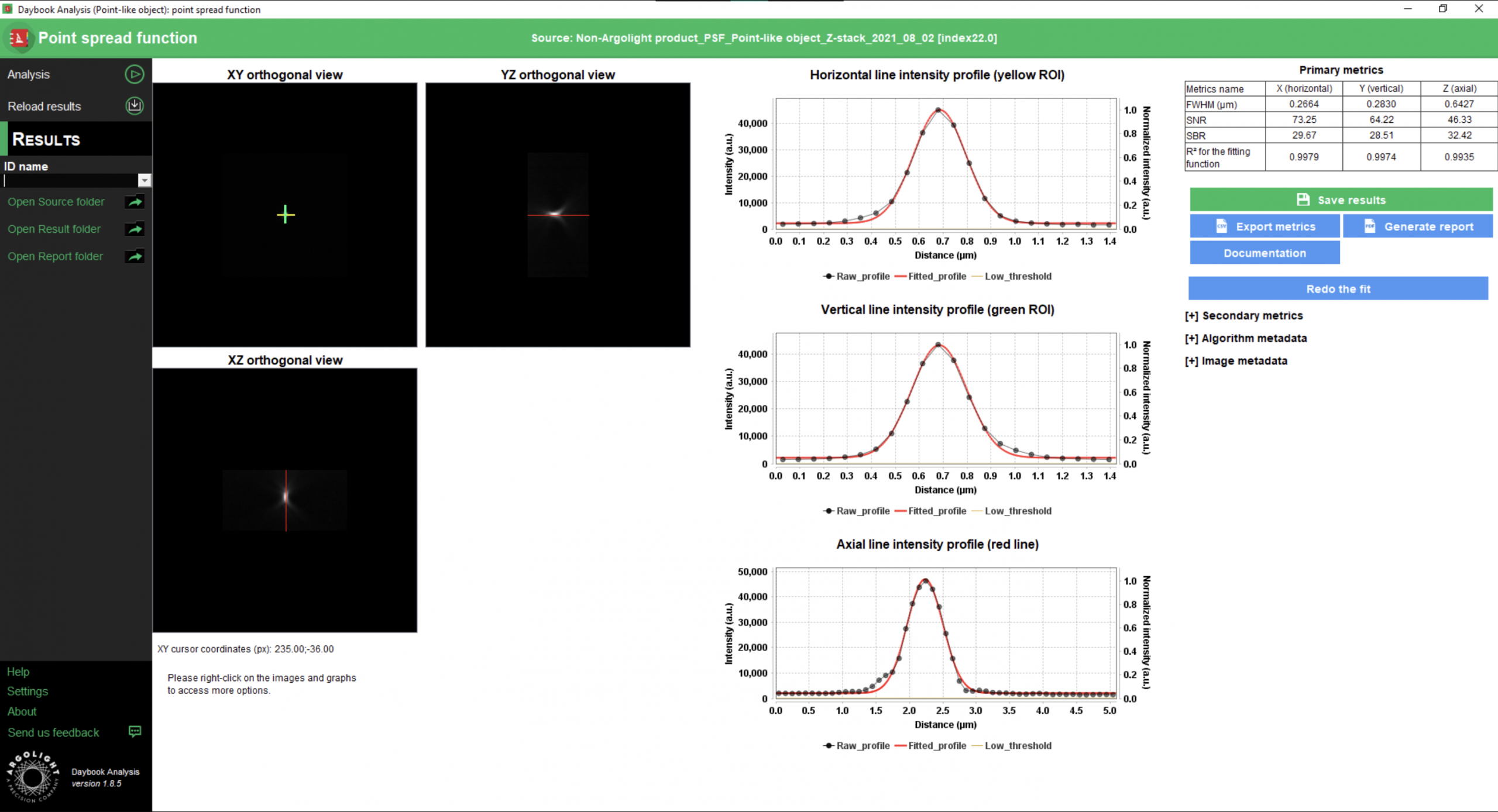This screenshot has width=1498, height=812.
Task: Click the Reload results download icon
Action: tap(134, 106)
